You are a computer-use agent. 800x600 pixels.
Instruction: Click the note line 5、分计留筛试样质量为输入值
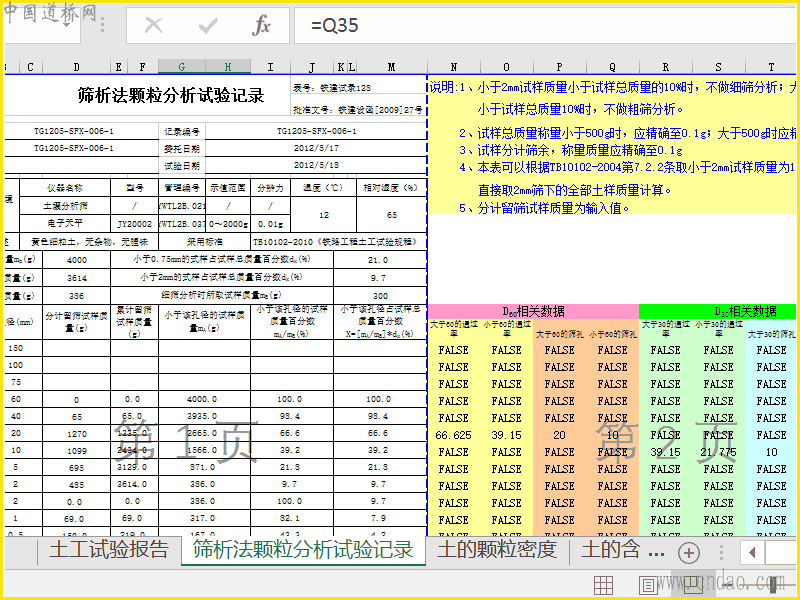(544, 208)
